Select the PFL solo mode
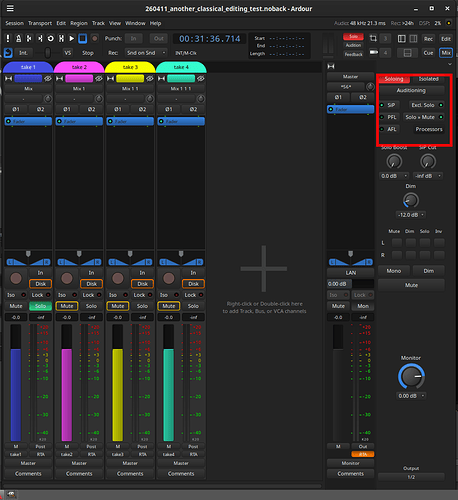 389,117
